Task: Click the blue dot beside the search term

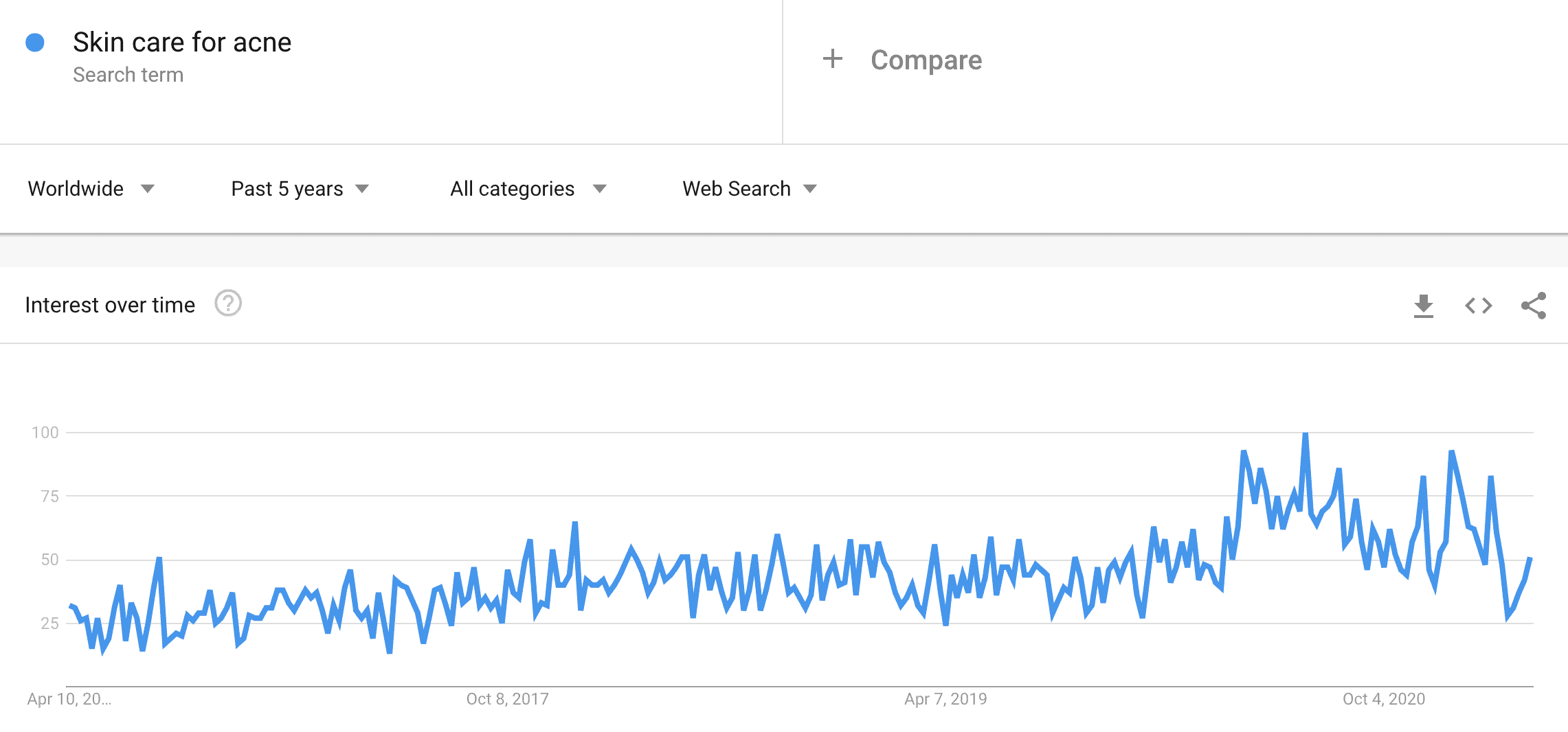Action: click(35, 43)
